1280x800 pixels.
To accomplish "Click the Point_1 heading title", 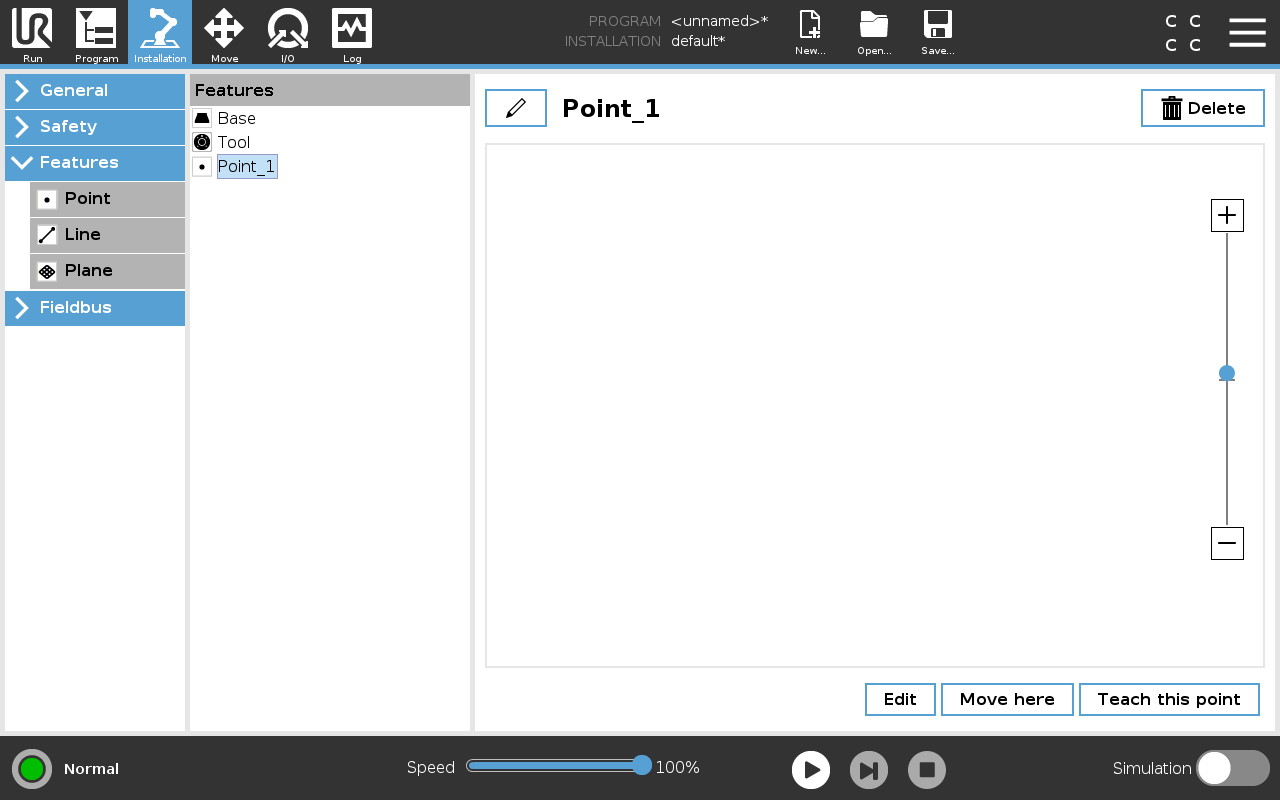I will 611,108.
